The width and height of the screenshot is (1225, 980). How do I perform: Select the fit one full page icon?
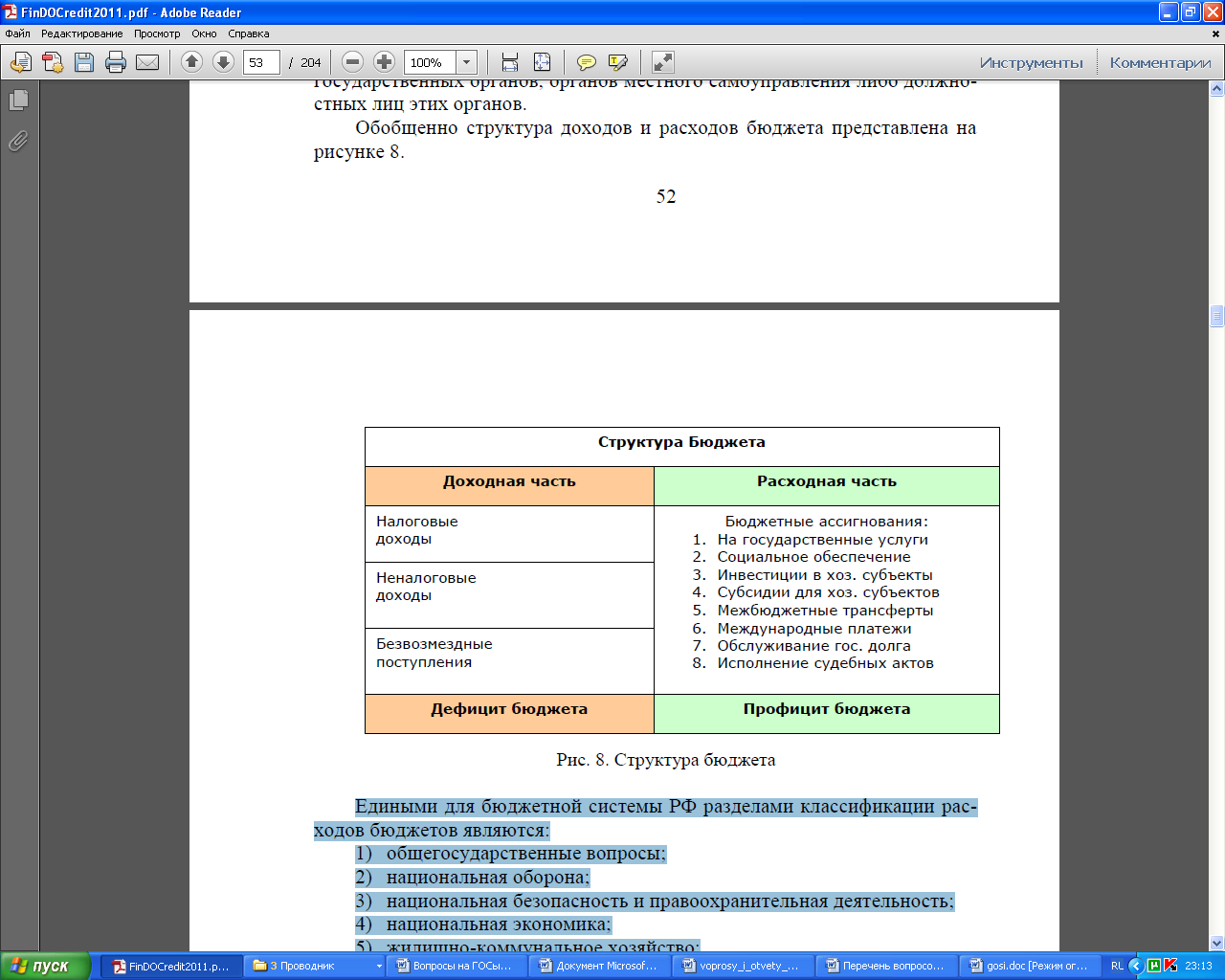542,62
